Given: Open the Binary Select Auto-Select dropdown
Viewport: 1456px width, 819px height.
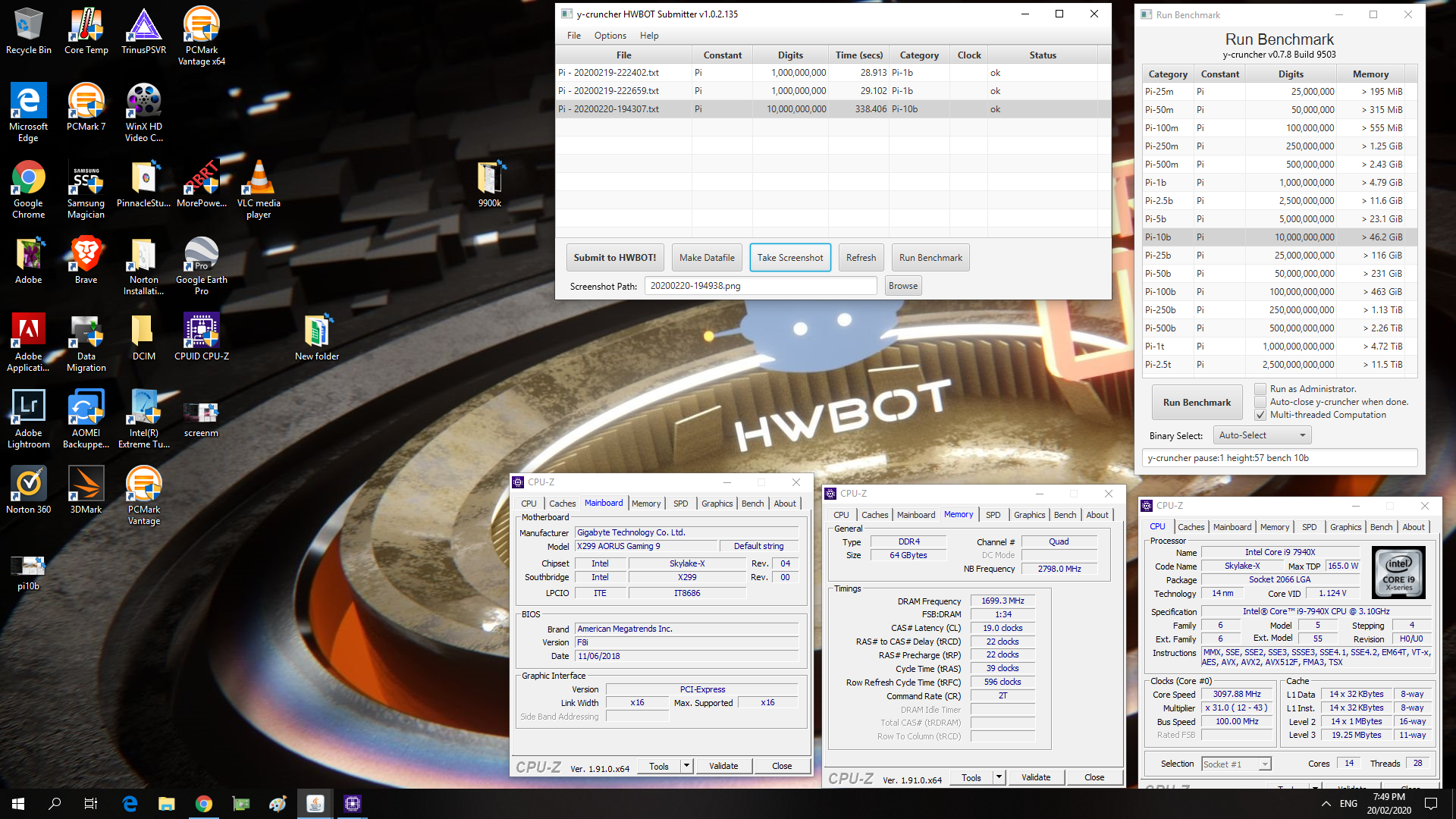Looking at the screenshot, I should [x=1262, y=435].
